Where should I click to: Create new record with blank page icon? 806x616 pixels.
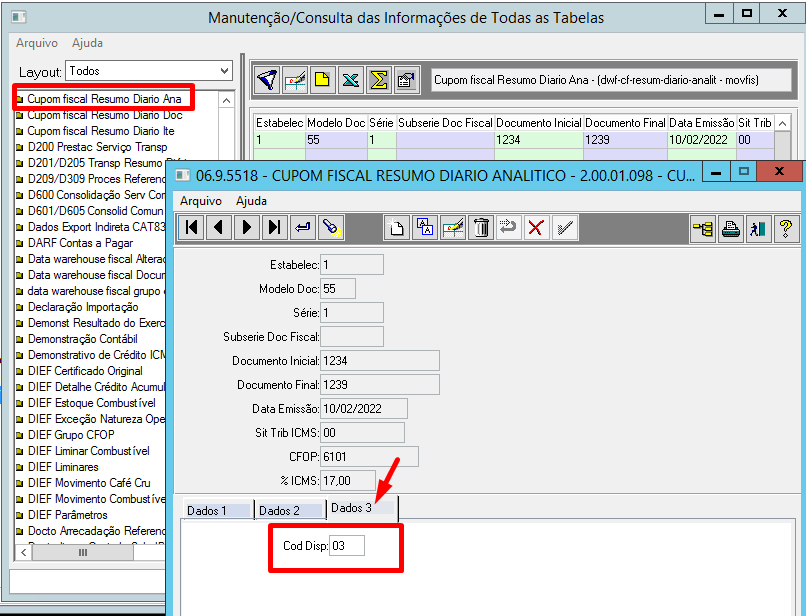coord(397,227)
